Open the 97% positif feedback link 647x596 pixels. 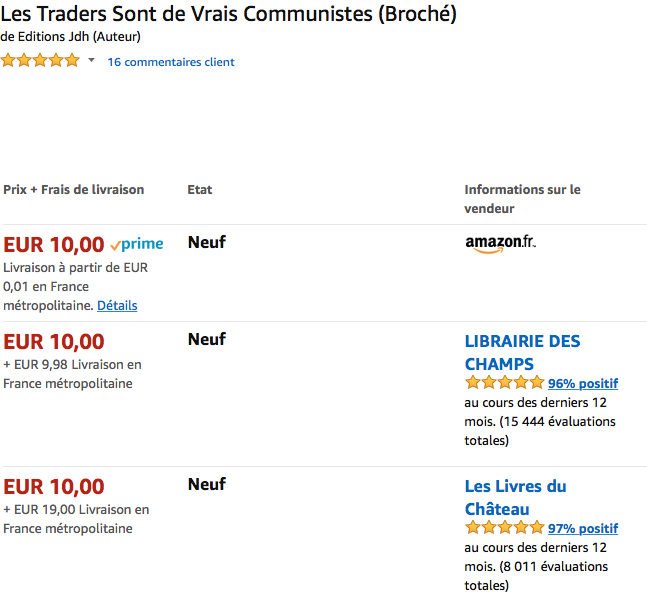(x=583, y=528)
